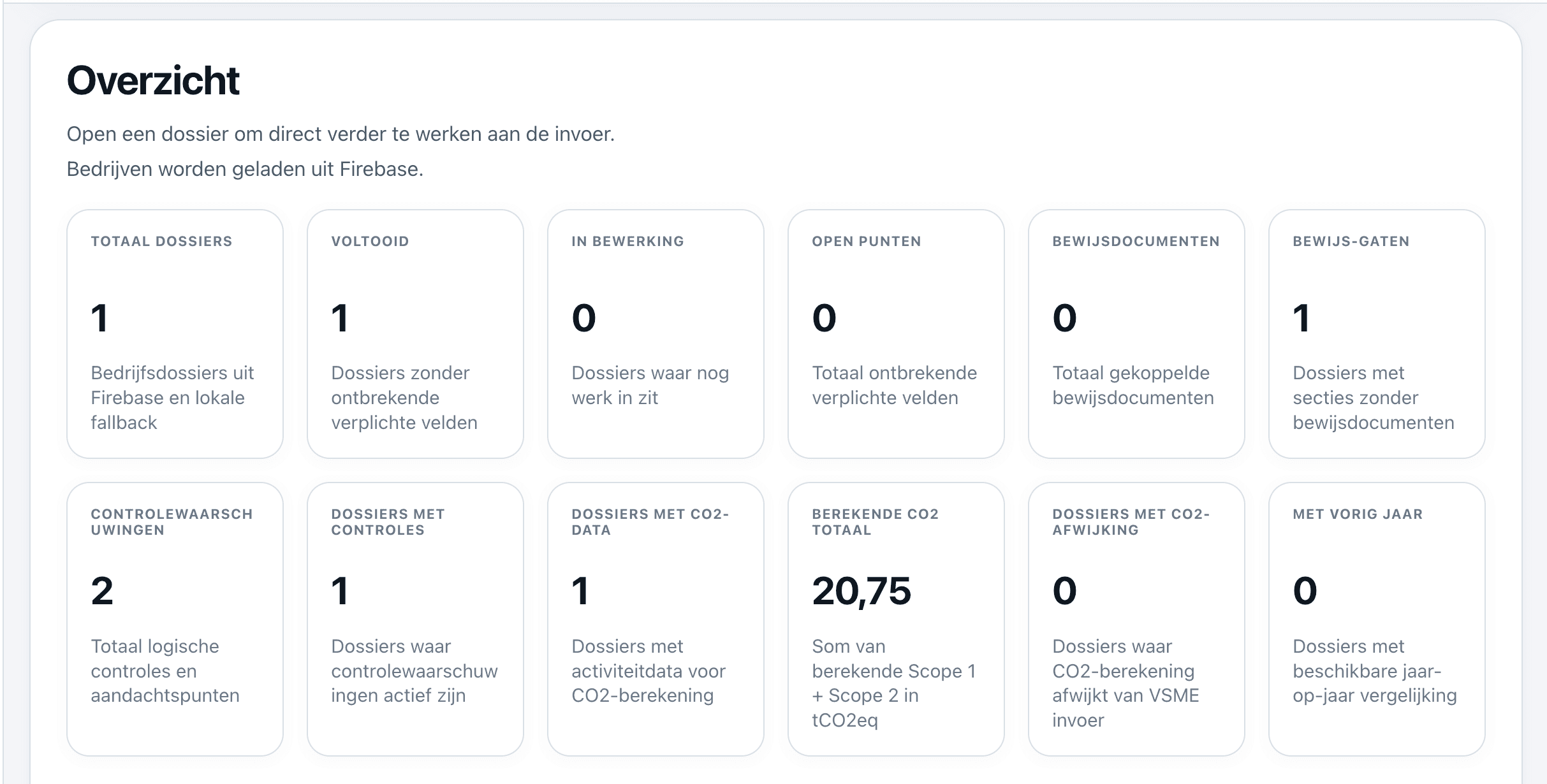
Task: Click the CO2 total value 20,75
Action: point(862,591)
